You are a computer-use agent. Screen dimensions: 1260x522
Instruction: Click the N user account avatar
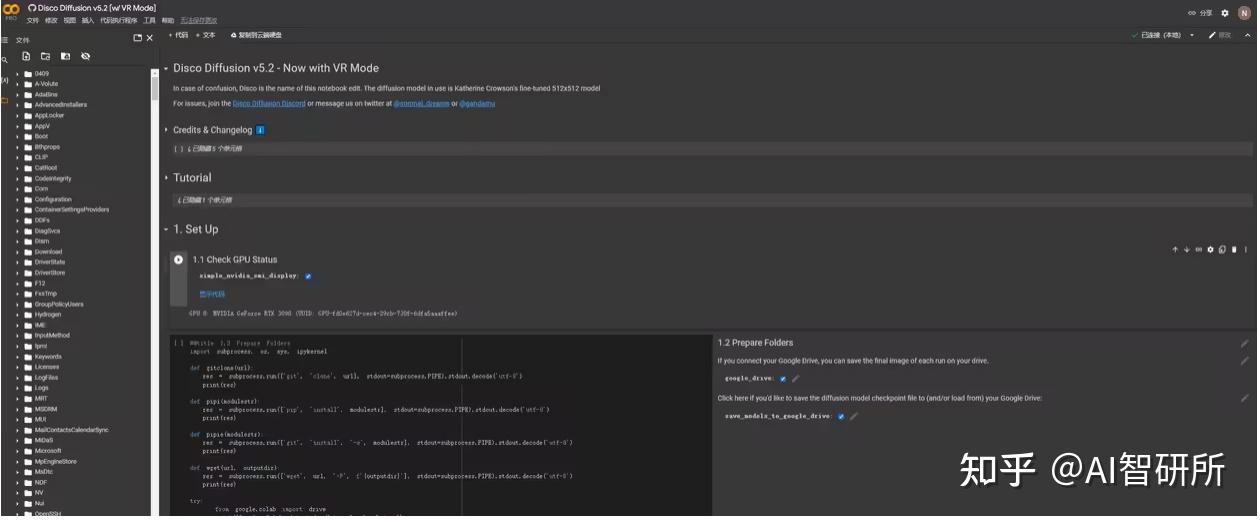click(1244, 13)
